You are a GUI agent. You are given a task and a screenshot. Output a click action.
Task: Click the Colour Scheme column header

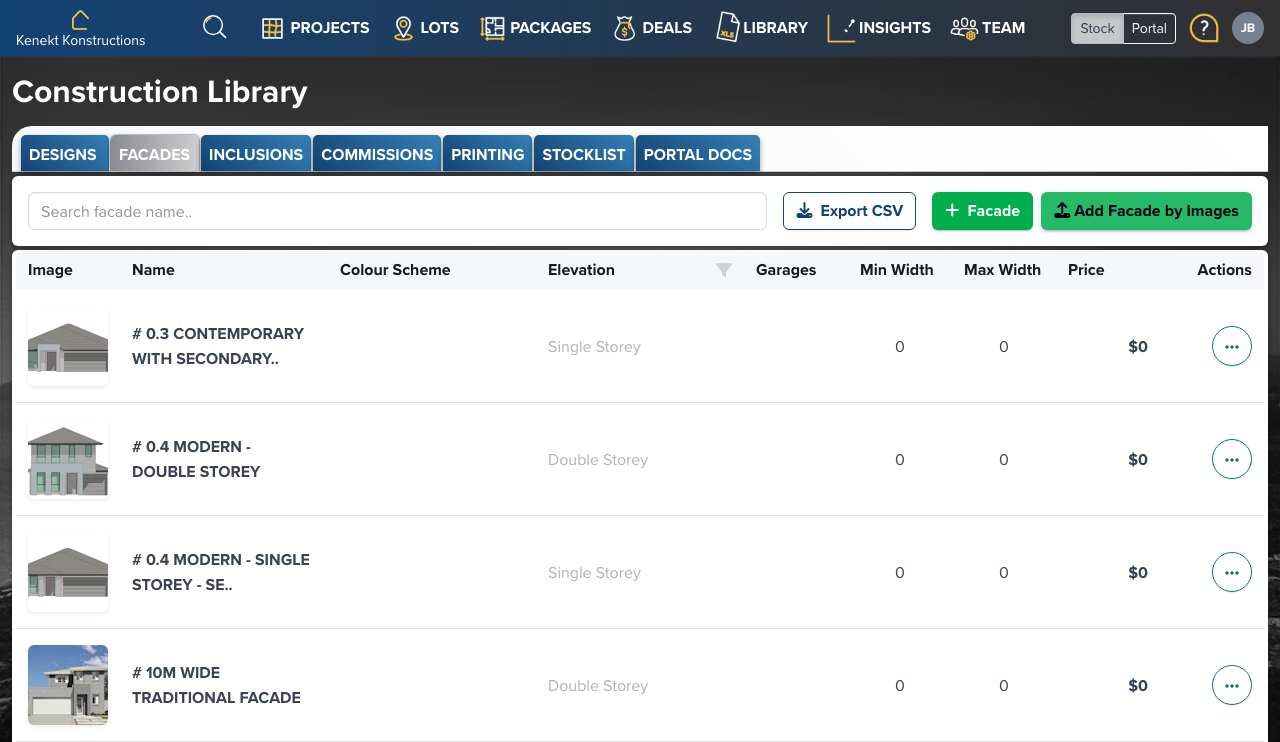[395, 270]
